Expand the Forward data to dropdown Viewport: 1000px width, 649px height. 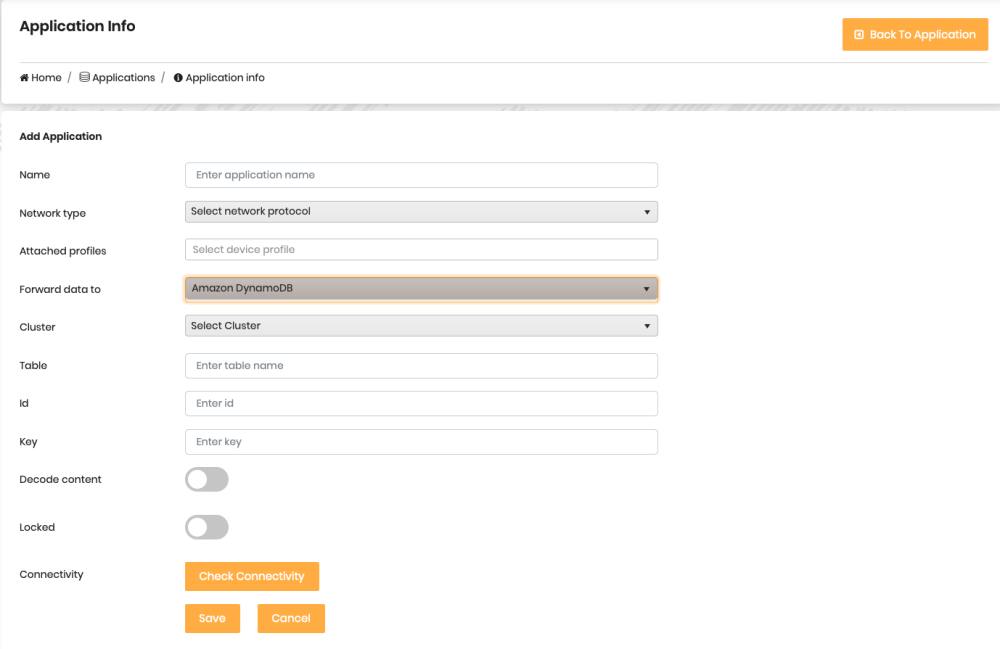(x=421, y=289)
